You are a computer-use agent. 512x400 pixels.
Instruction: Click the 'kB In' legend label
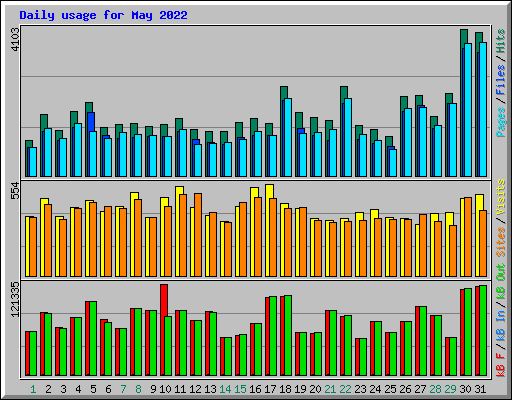[500, 326]
